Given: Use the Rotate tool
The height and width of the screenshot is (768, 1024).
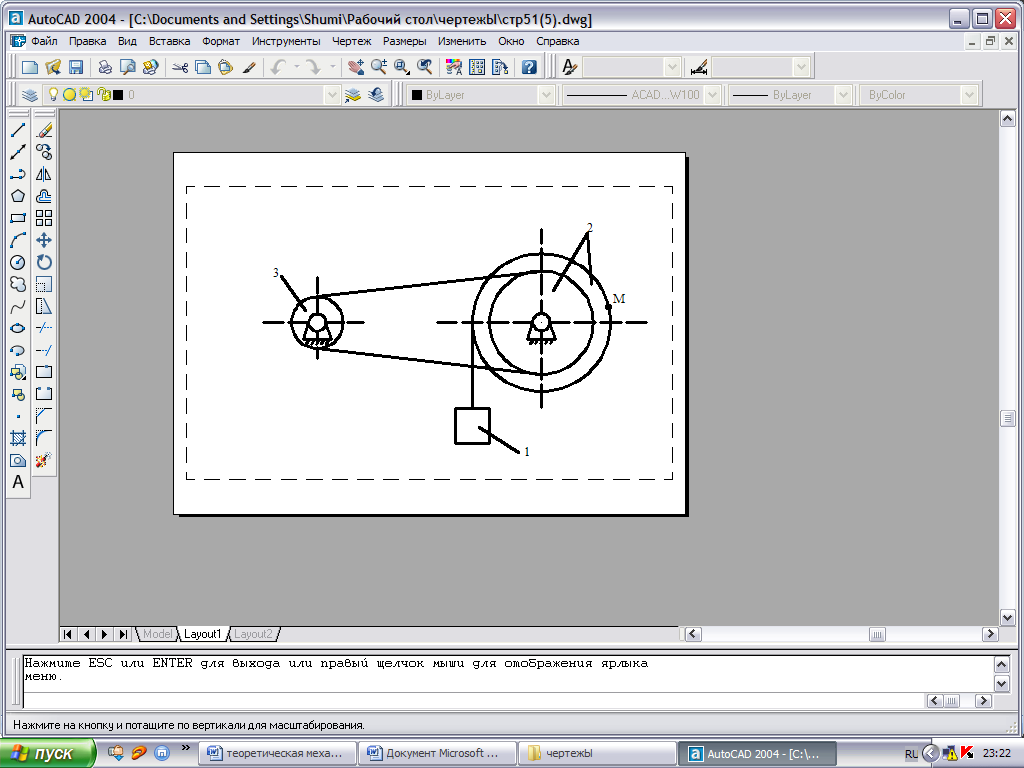Looking at the screenshot, I should pyautogui.click(x=44, y=262).
